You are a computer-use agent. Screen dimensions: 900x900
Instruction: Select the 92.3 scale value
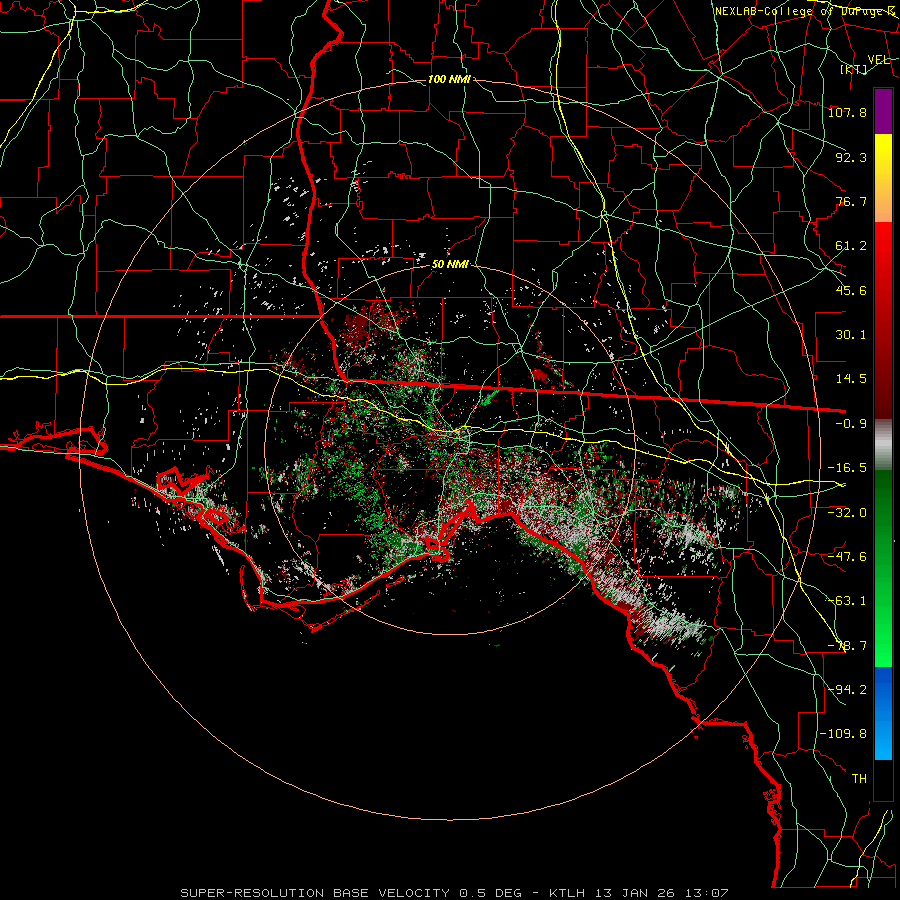click(x=851, y=157)
